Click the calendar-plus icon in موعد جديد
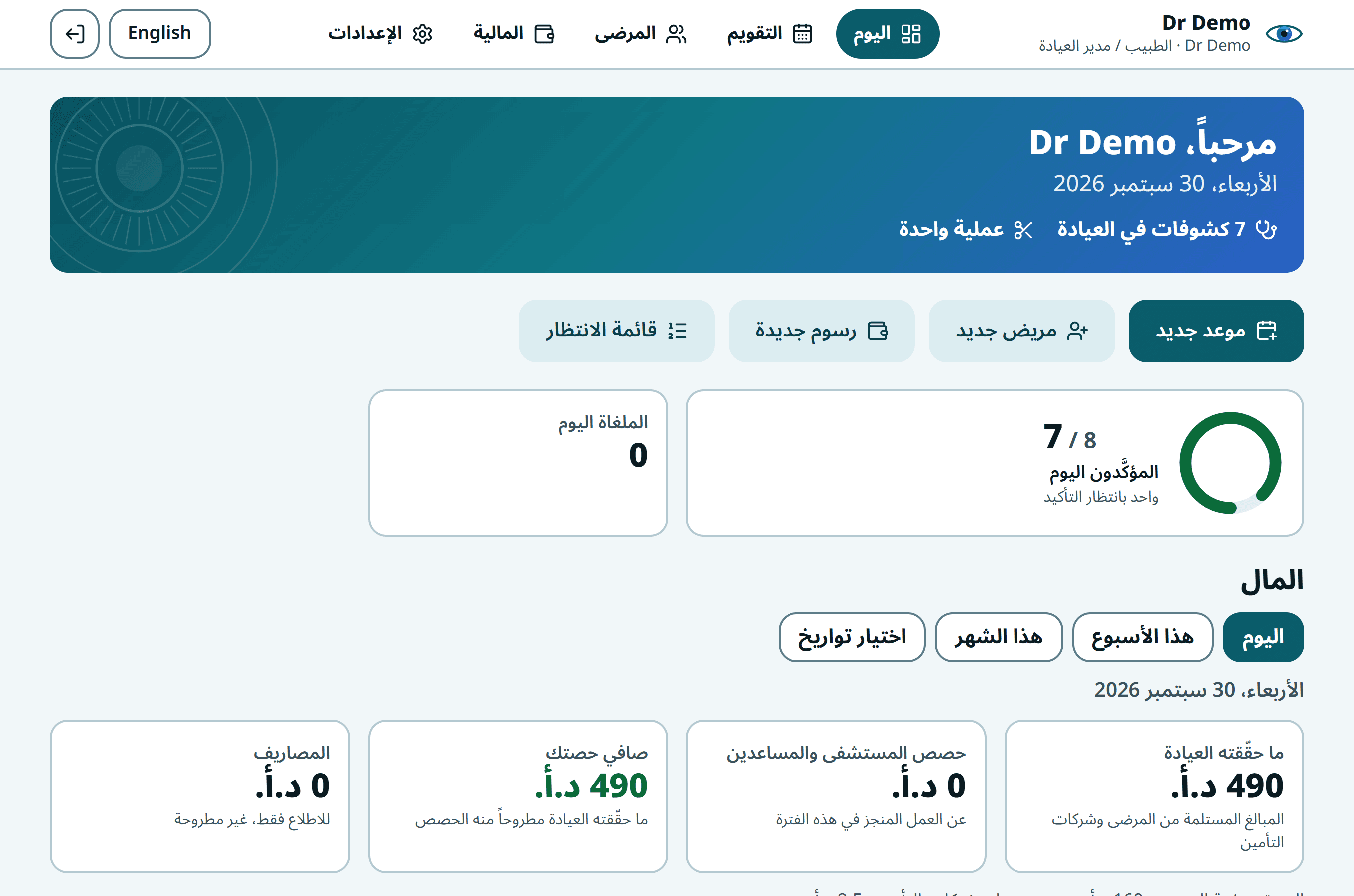The image size is (1354, 896). 1267,331
